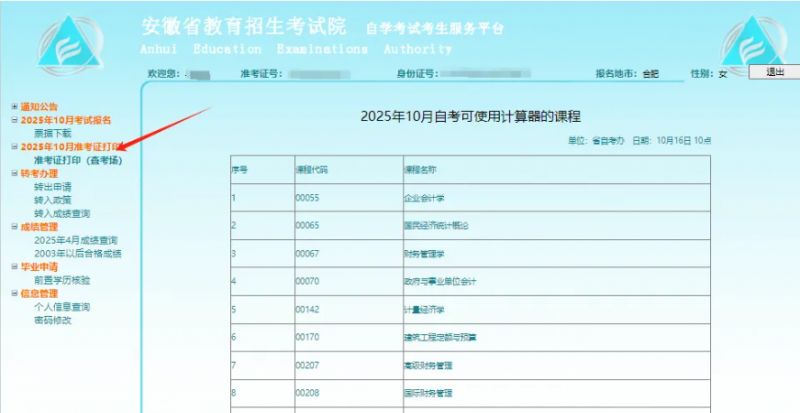The height and width of the screenshot is (413, 800).
Task: View 2025年4月成绩查询 results
Action: pos(75,240)
